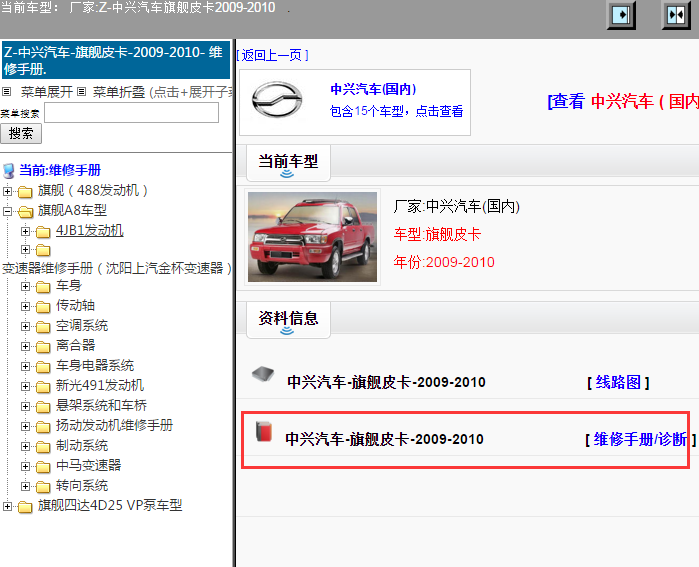The width and height of the screenshot is (699, 567).
Task: Click the folder icon for 中马变速器
Action: click(43, 467)
